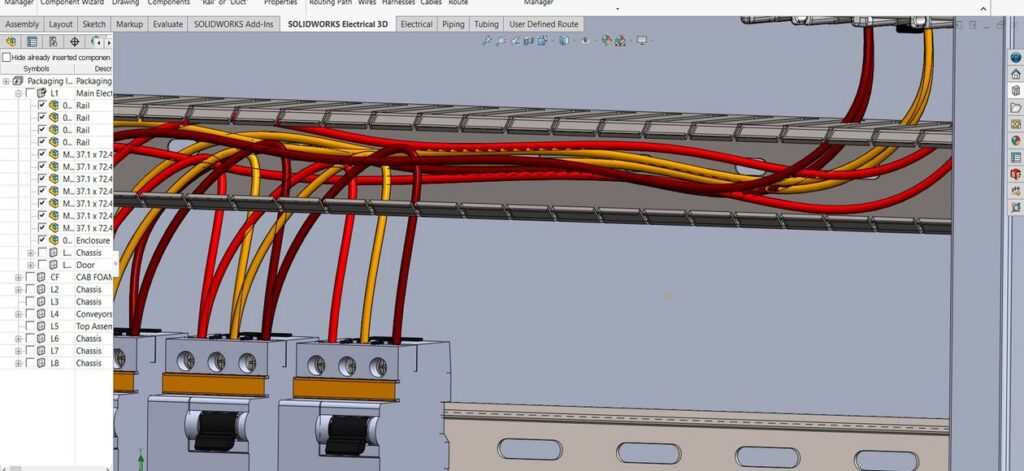The width and height of the screenshot is (1024, 471).
Task: Enable 'Hide already inserted components' checkbox
Action: [x=7, y=57]
